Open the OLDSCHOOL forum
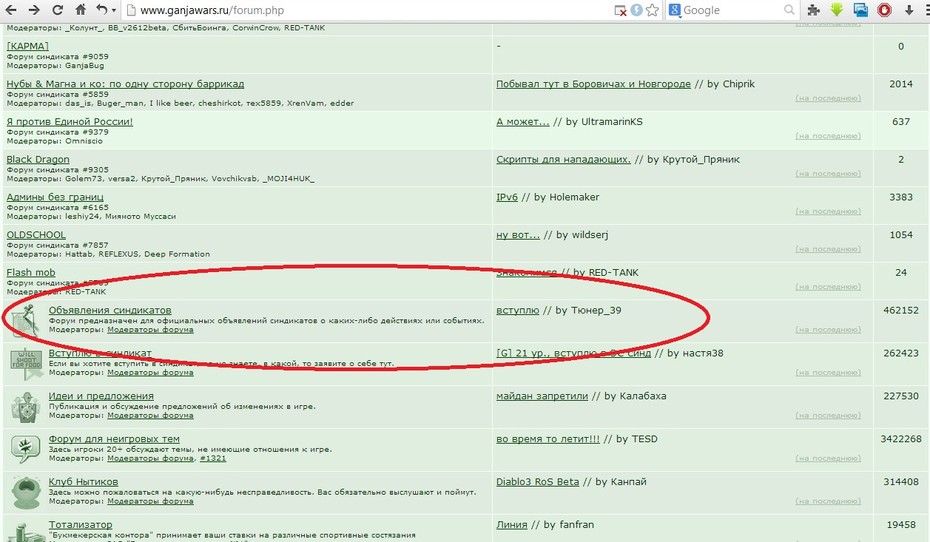Screen dimensions: 930x542 [36, 235]
